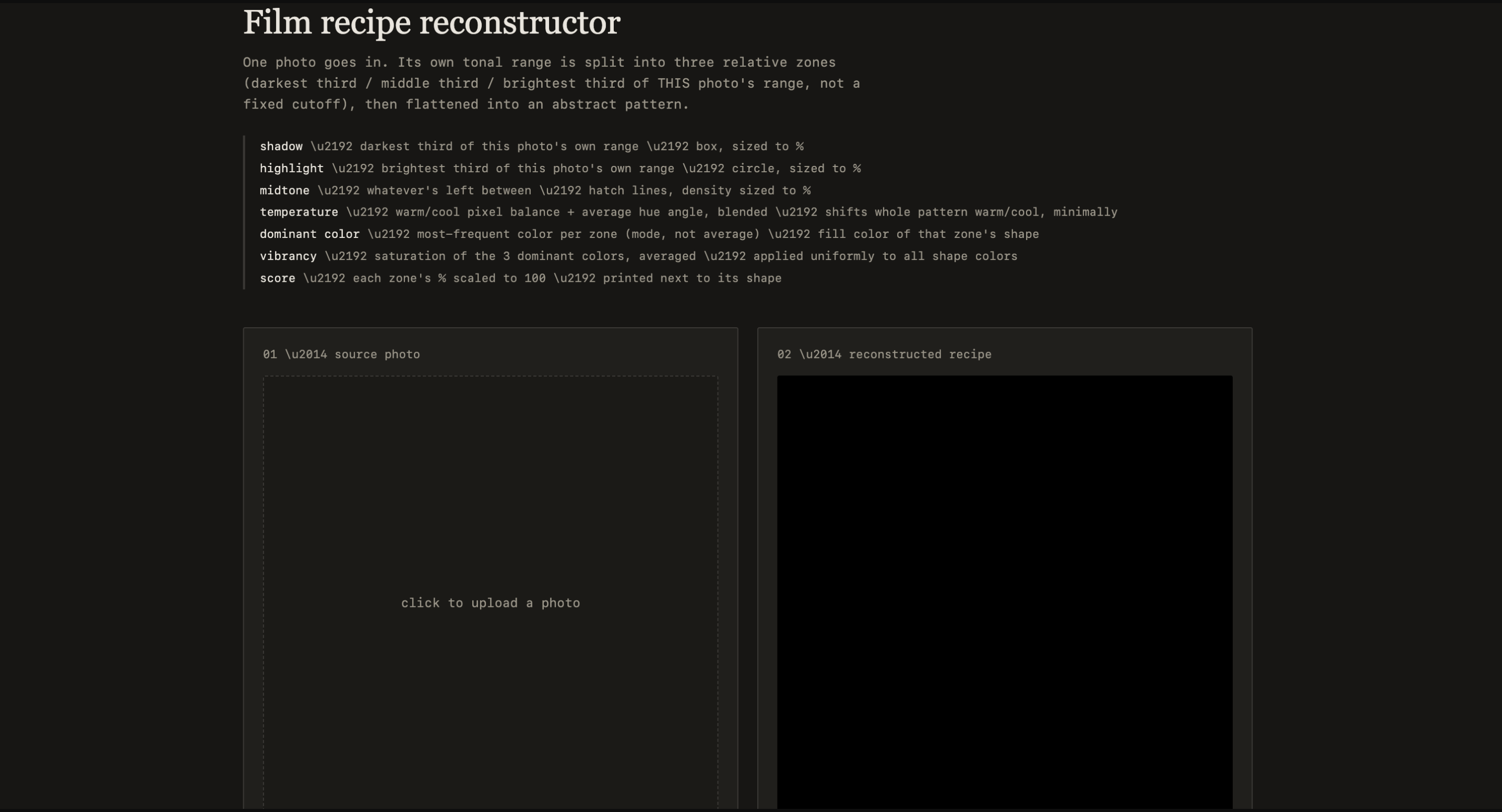Click the 'midtone' legend term

pos(284,190)
